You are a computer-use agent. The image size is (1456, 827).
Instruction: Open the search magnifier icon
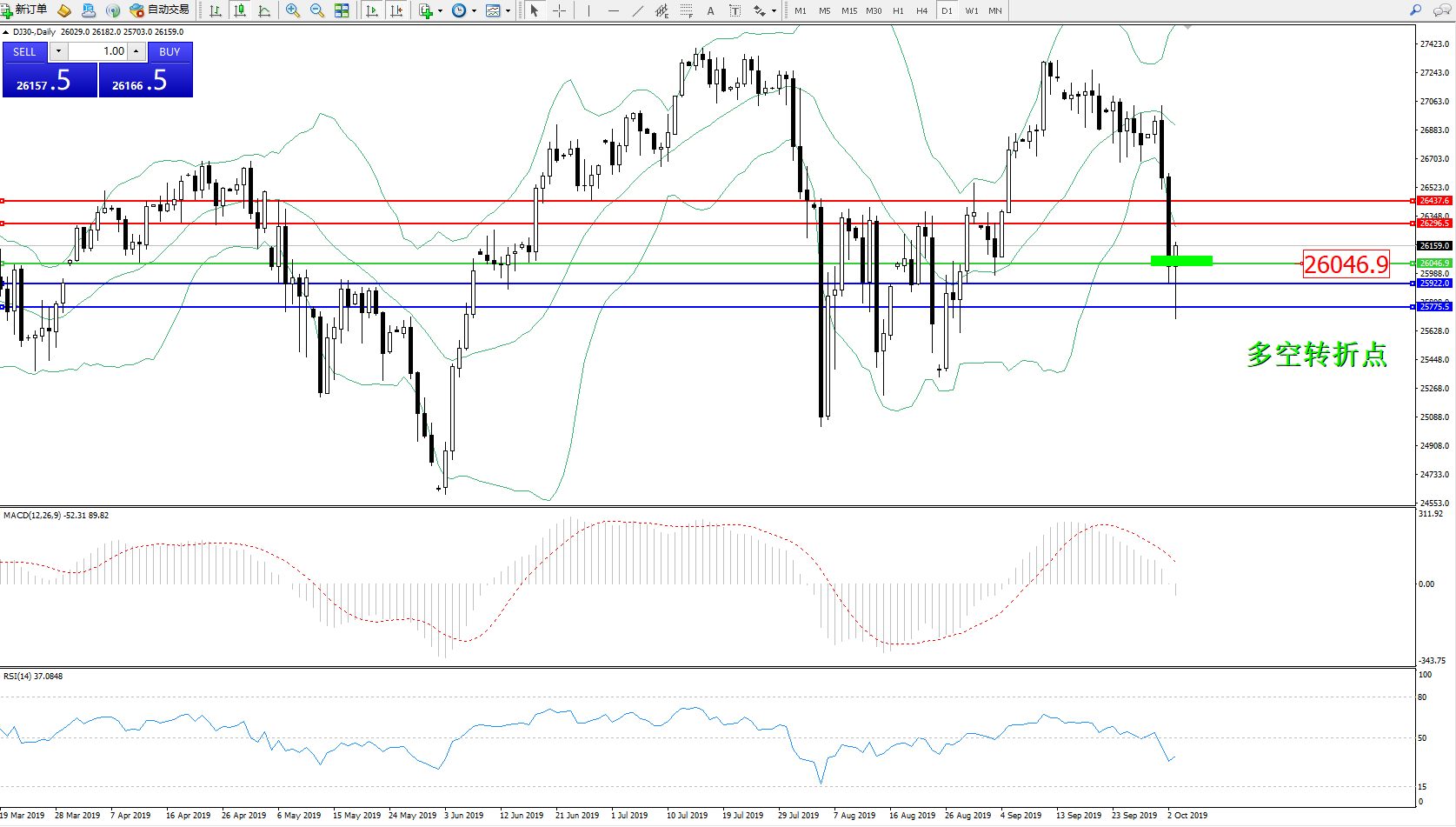point(1415,10)
